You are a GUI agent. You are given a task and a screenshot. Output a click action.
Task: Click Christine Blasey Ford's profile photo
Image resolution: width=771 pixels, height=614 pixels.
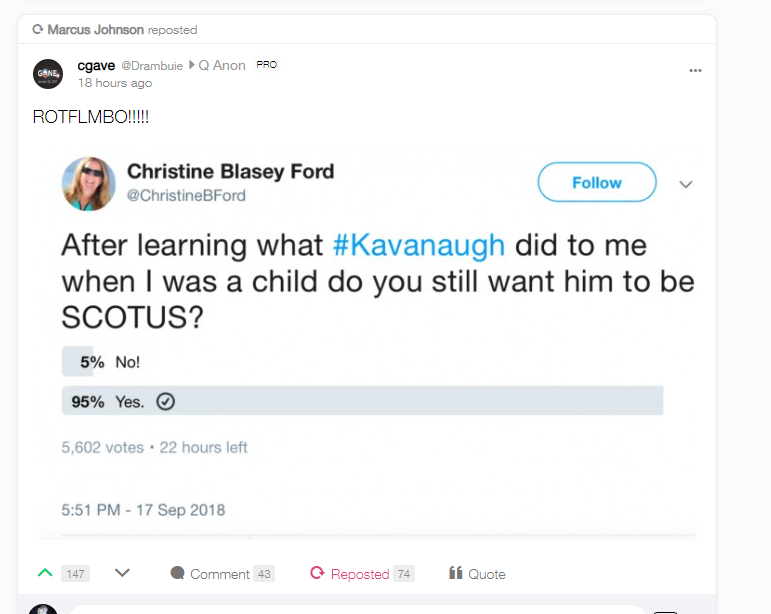[x=88, y=184]
